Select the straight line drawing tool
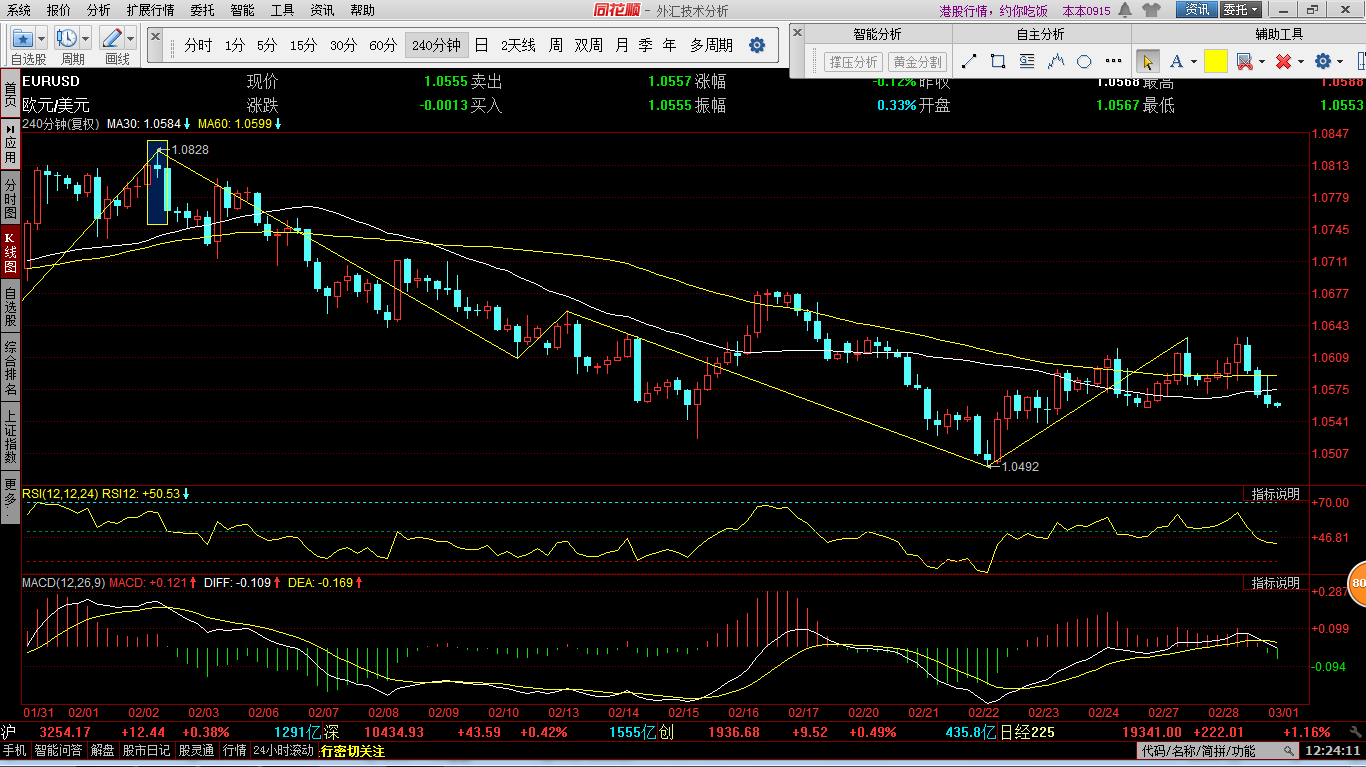The width and height of the screenshot is (1366, 767). click(x=968, y=62)
